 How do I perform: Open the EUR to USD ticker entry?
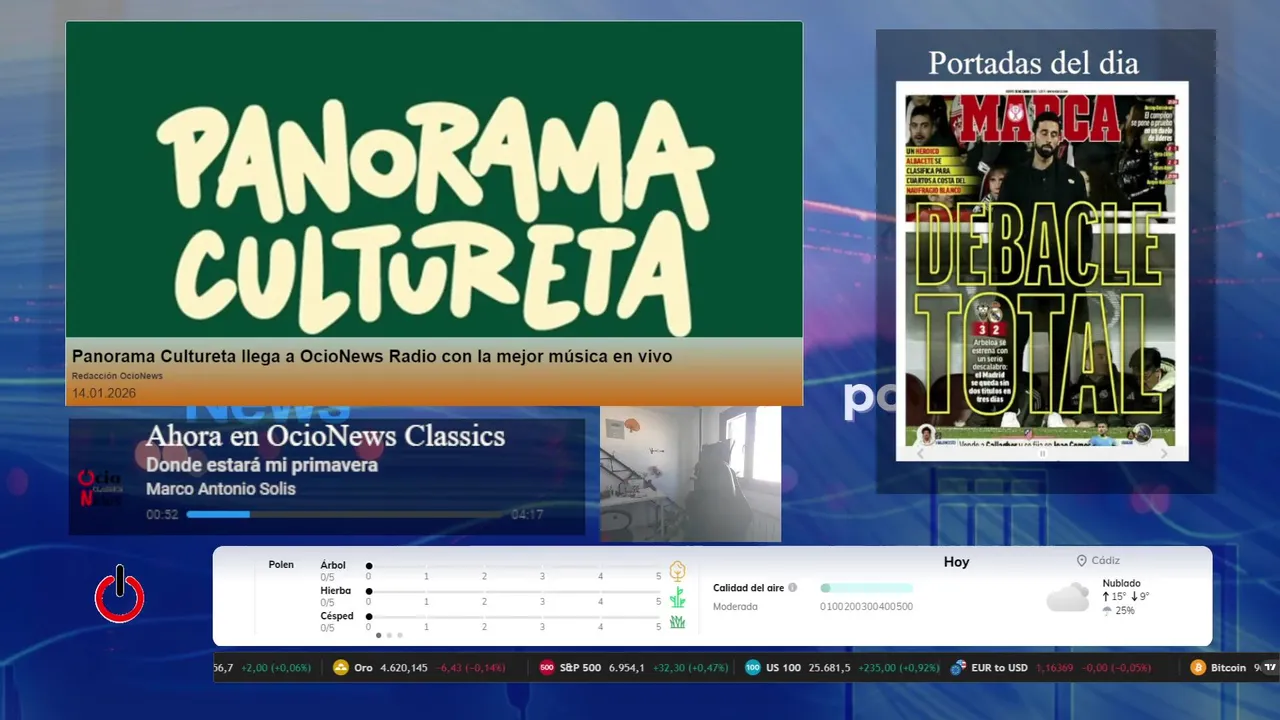point(1051,668)
